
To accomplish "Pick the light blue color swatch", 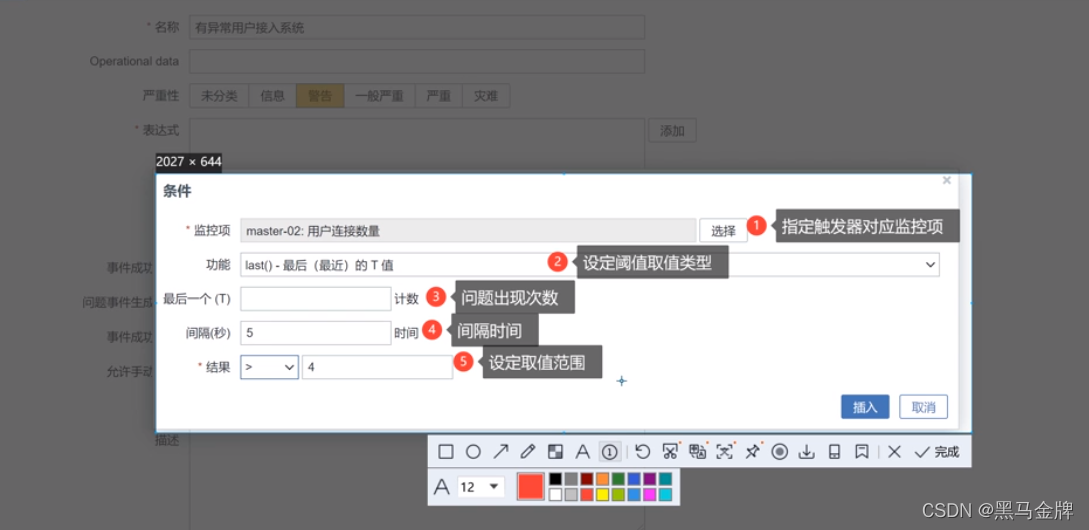I will (x=633, y=495).
